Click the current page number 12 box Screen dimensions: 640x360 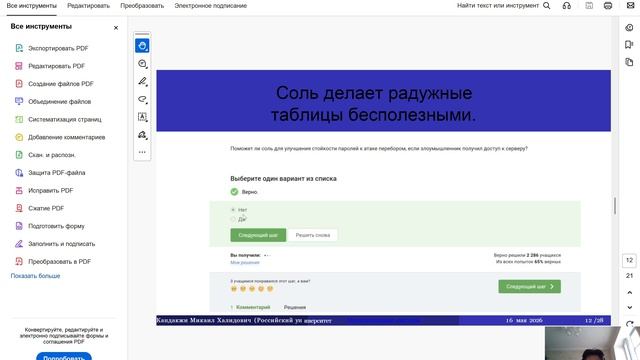tap(629, 260)
